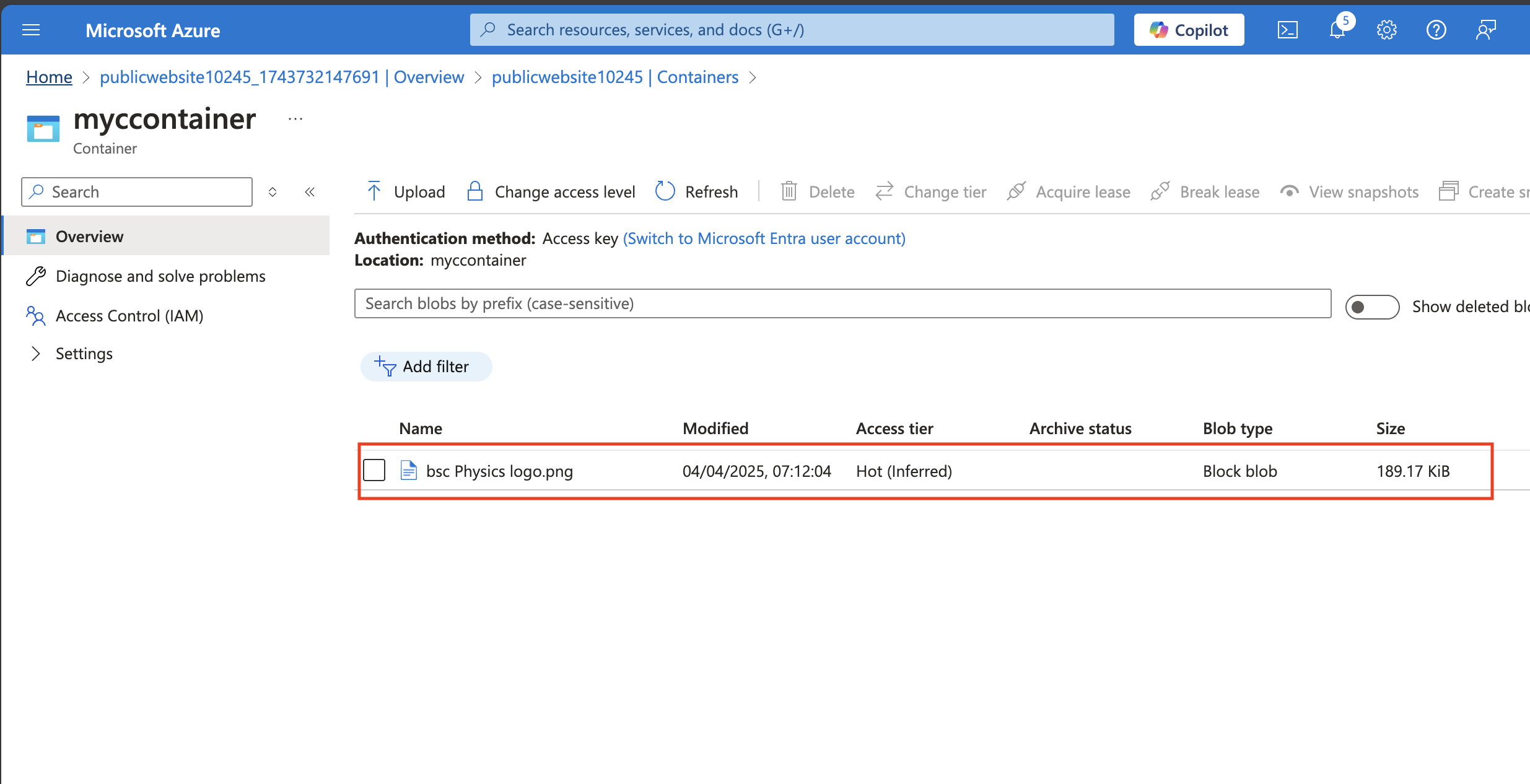Click the file icon for bsc Physics logo.png
Screen dimensions: 1530x784
tap(409, 471)
